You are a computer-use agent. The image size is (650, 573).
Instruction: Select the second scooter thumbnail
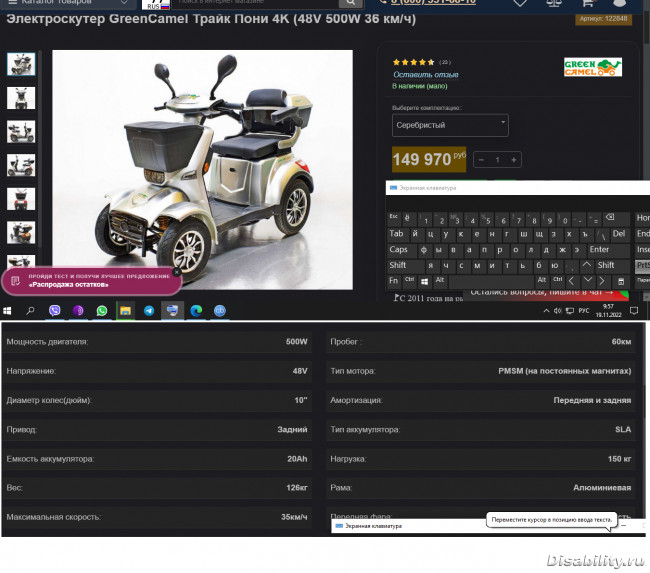[x=21, y=98]
